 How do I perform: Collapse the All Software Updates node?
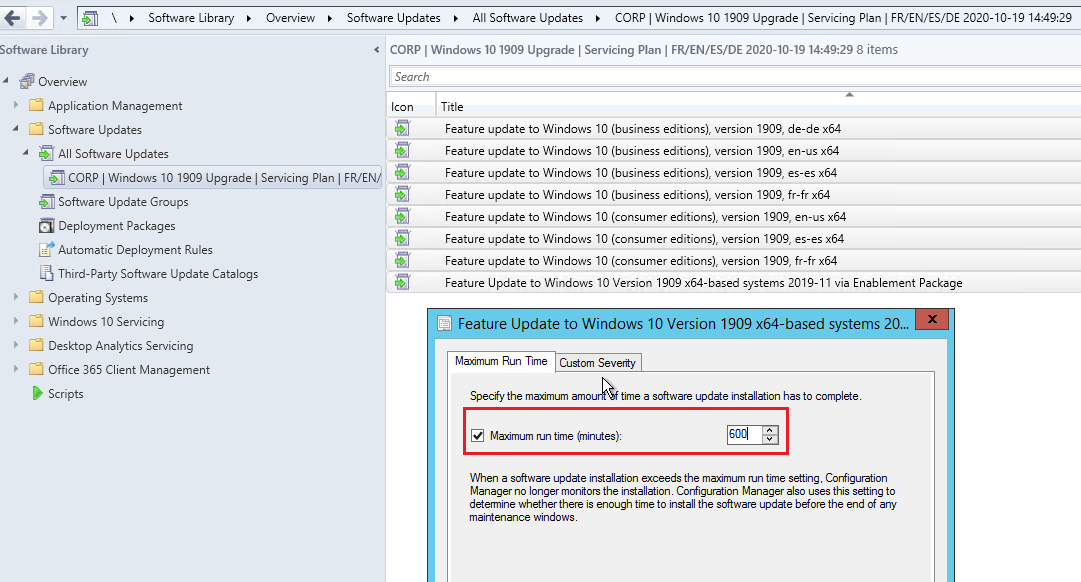point(26,153)
